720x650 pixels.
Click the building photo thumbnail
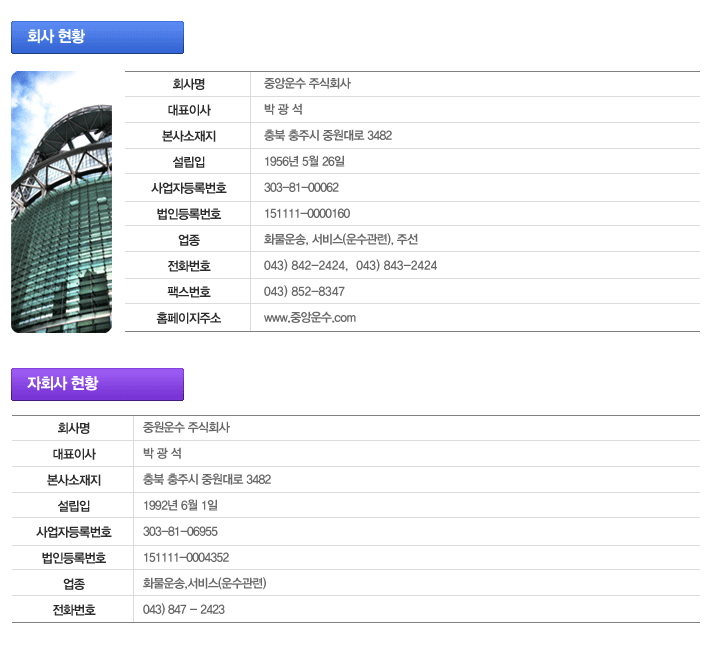pyautogui.click(x=62, y=202)
